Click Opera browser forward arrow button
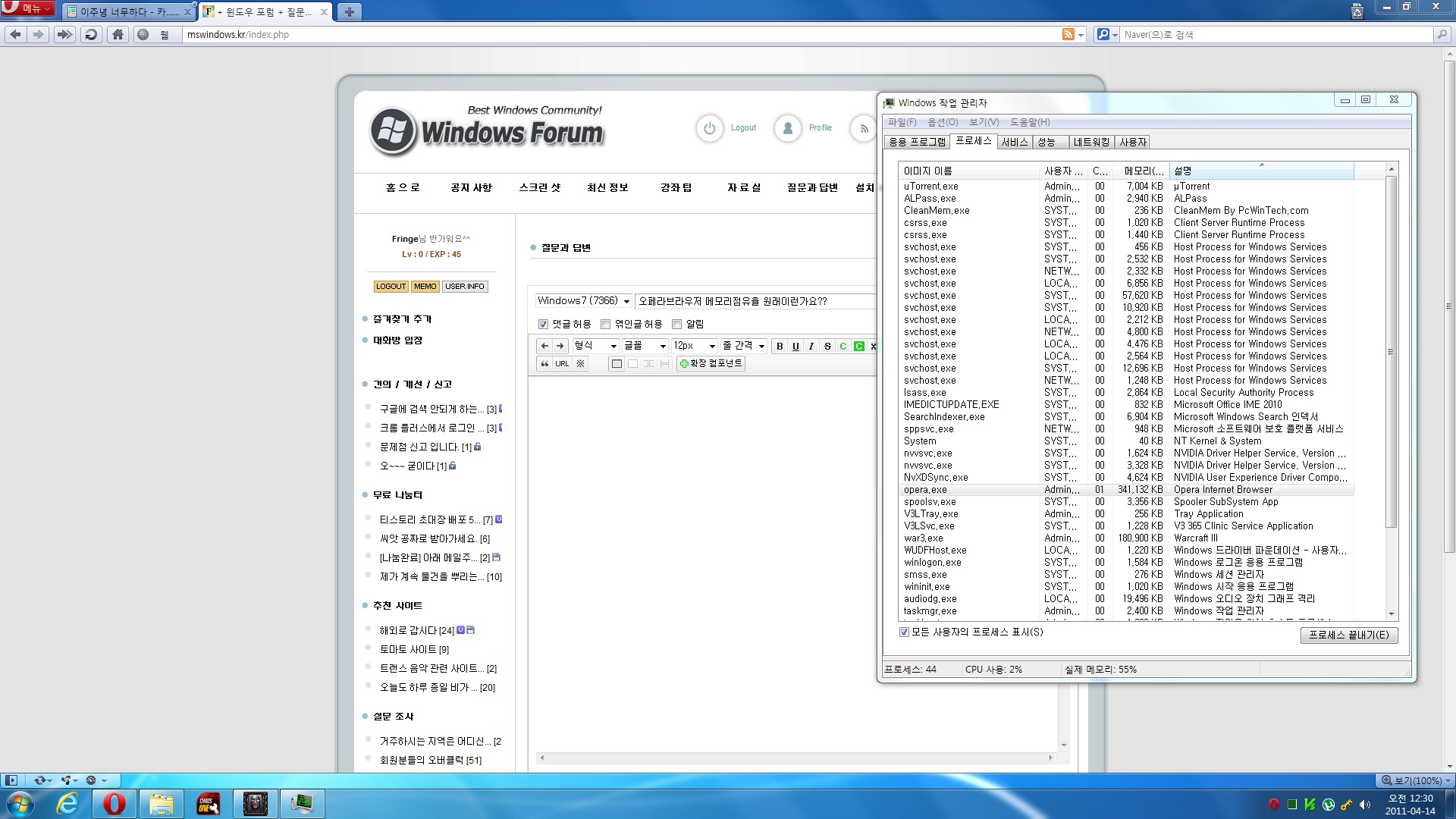Screen dimensions: 1456x819 [39, 34]
